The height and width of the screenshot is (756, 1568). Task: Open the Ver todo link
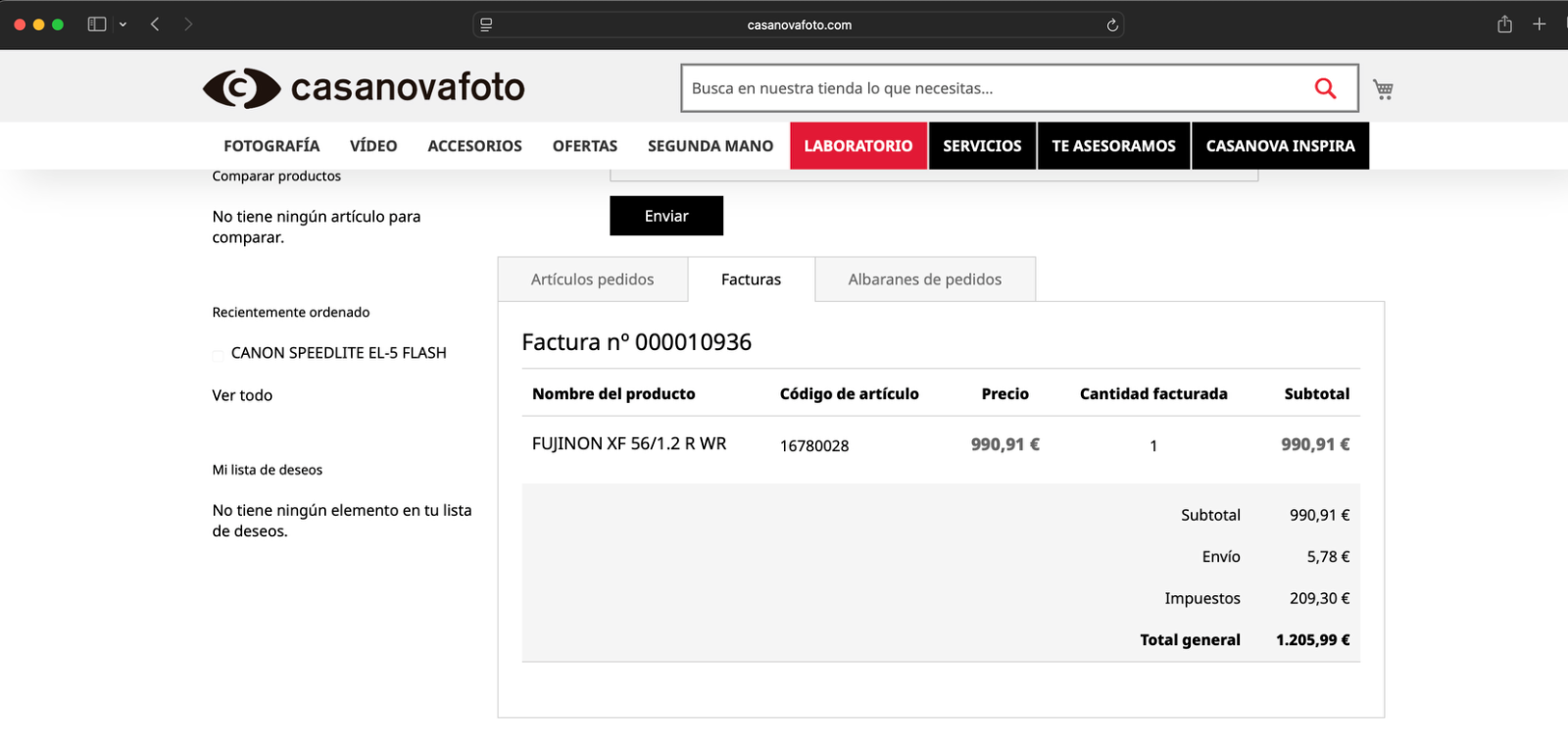242,395
